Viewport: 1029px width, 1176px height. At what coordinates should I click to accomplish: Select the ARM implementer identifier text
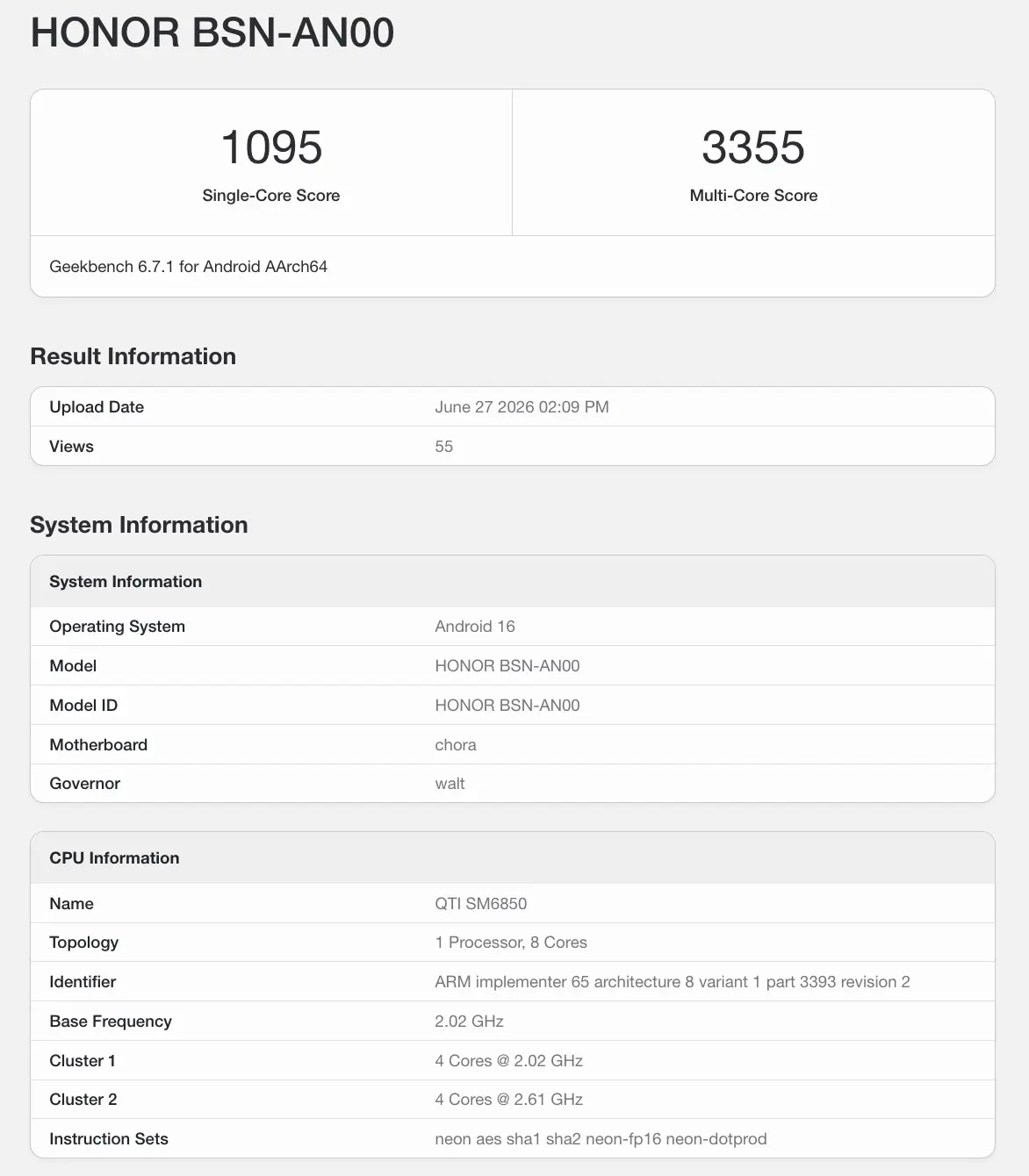click(x=673, y=982)
